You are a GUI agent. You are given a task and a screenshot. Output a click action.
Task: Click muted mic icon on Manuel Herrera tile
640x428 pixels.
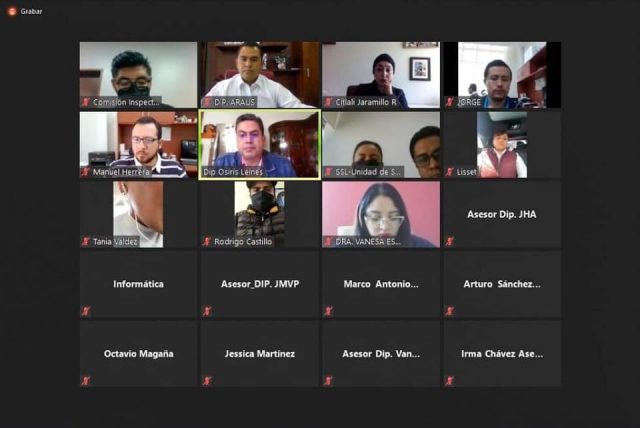(x=86, y=172)
